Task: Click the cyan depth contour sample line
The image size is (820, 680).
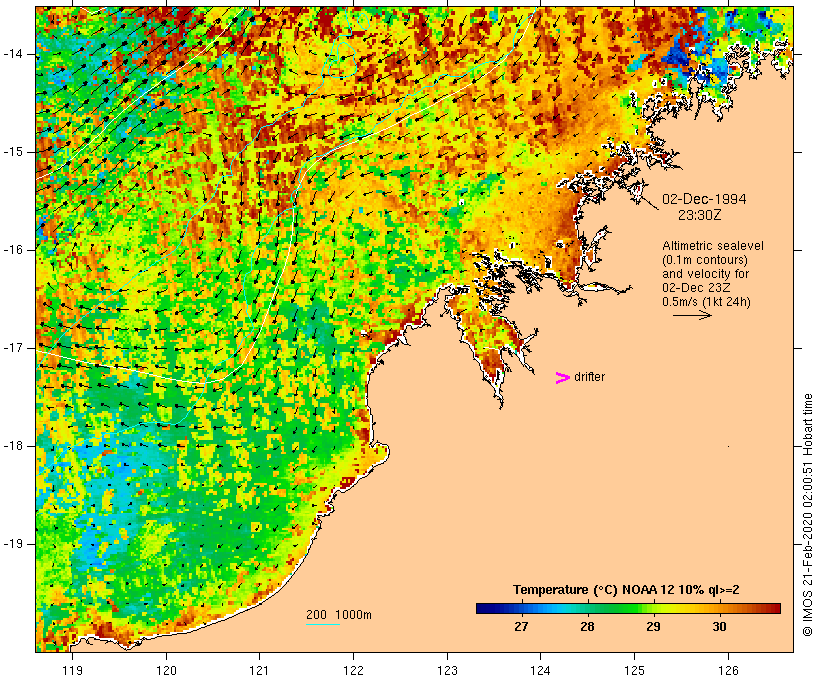Action: pyautogui.click(x=323, y=624)
